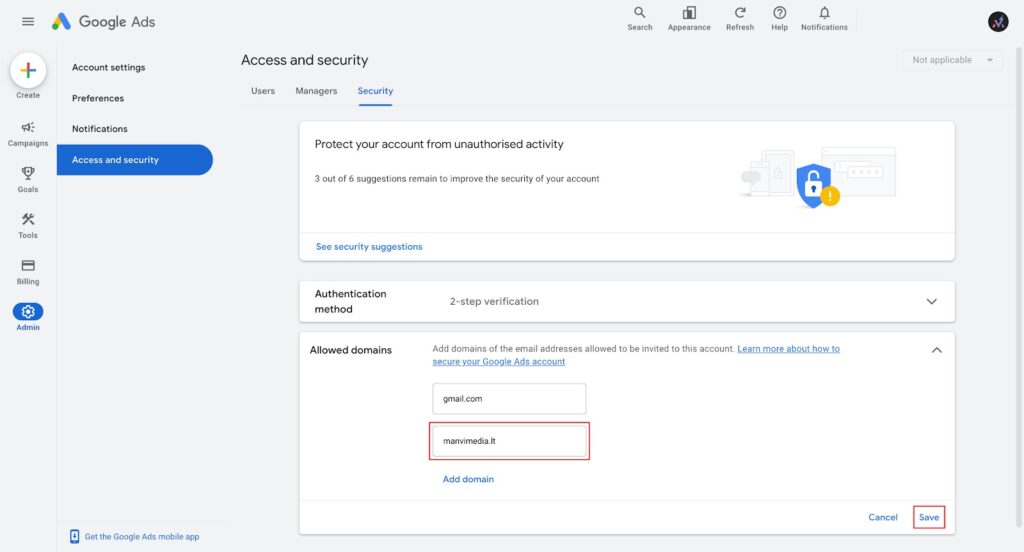The image size is (1024, 552).
Task: Collapse the Allowed domains section
Action: point(936,350)
